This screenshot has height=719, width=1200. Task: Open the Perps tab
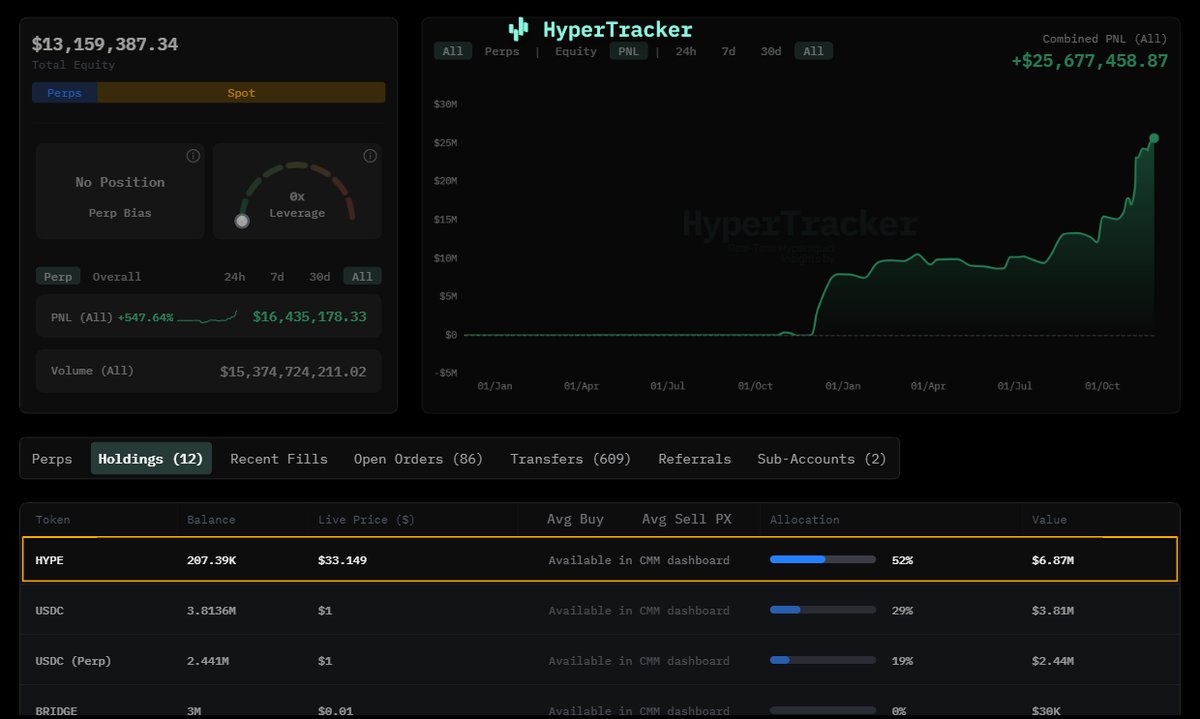pos(52,458)
